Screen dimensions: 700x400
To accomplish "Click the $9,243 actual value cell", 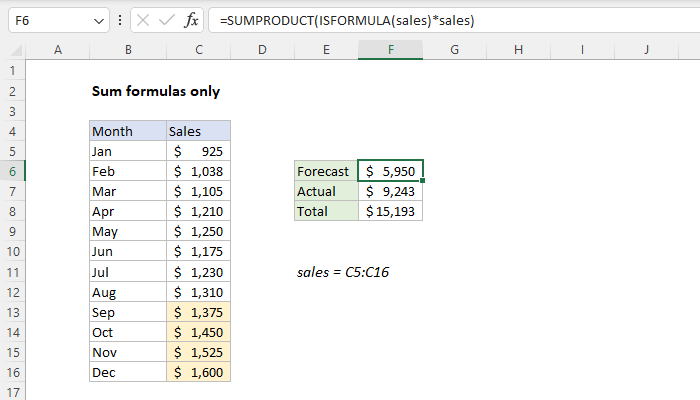I will coord(391,192).
